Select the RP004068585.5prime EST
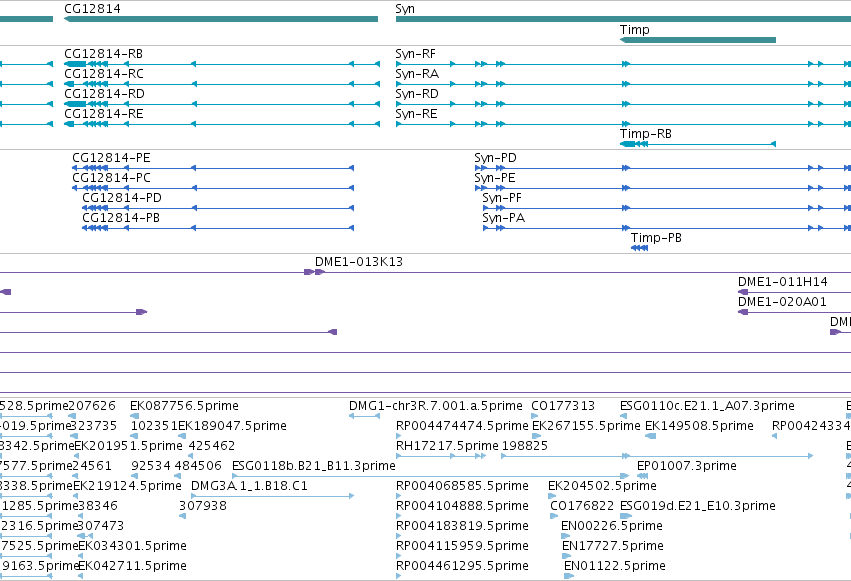The height and width of the screenshot is (581, 851). [462, 486]
